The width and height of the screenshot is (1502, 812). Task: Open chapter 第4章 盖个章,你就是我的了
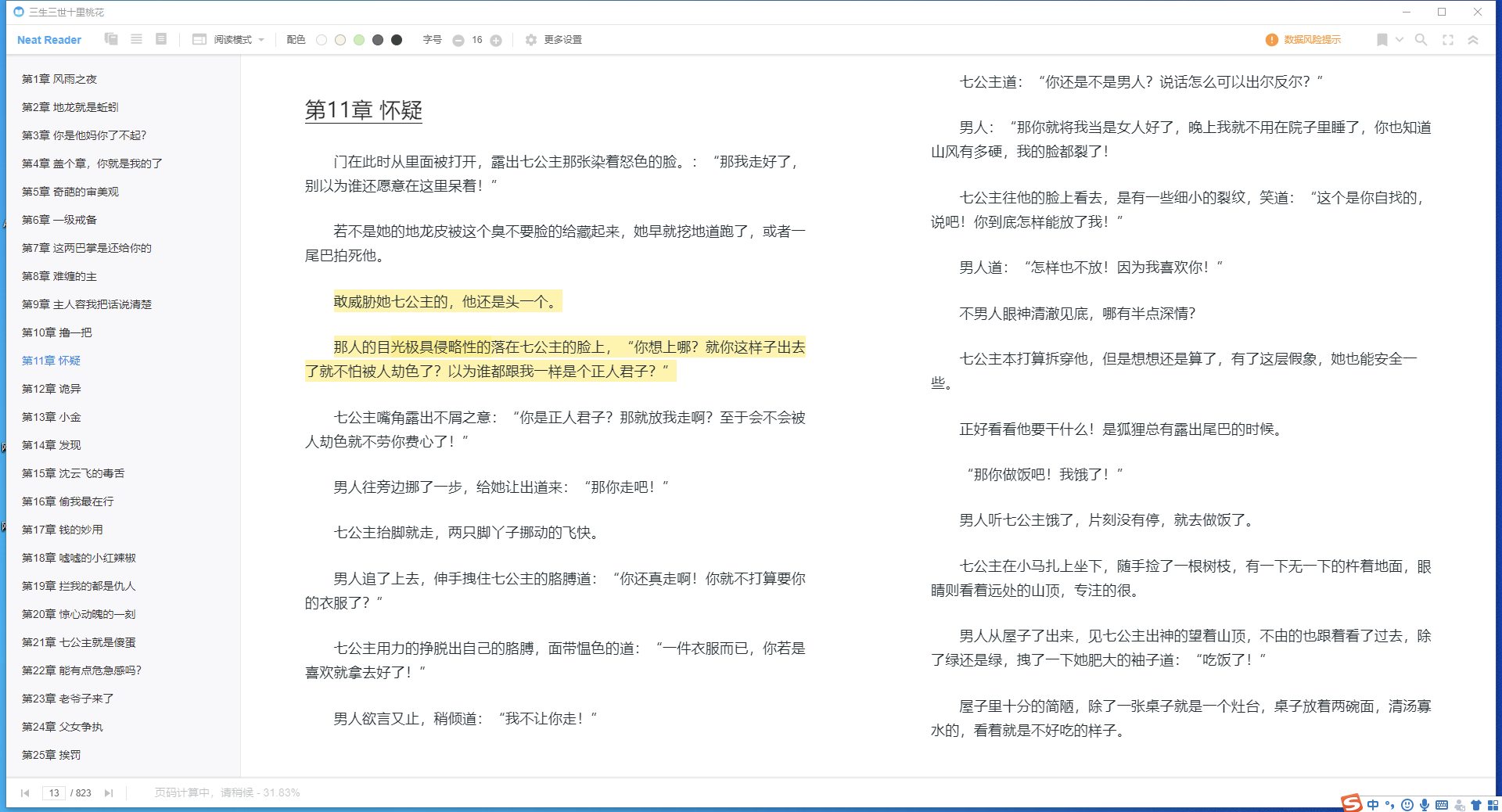(92, 163)
